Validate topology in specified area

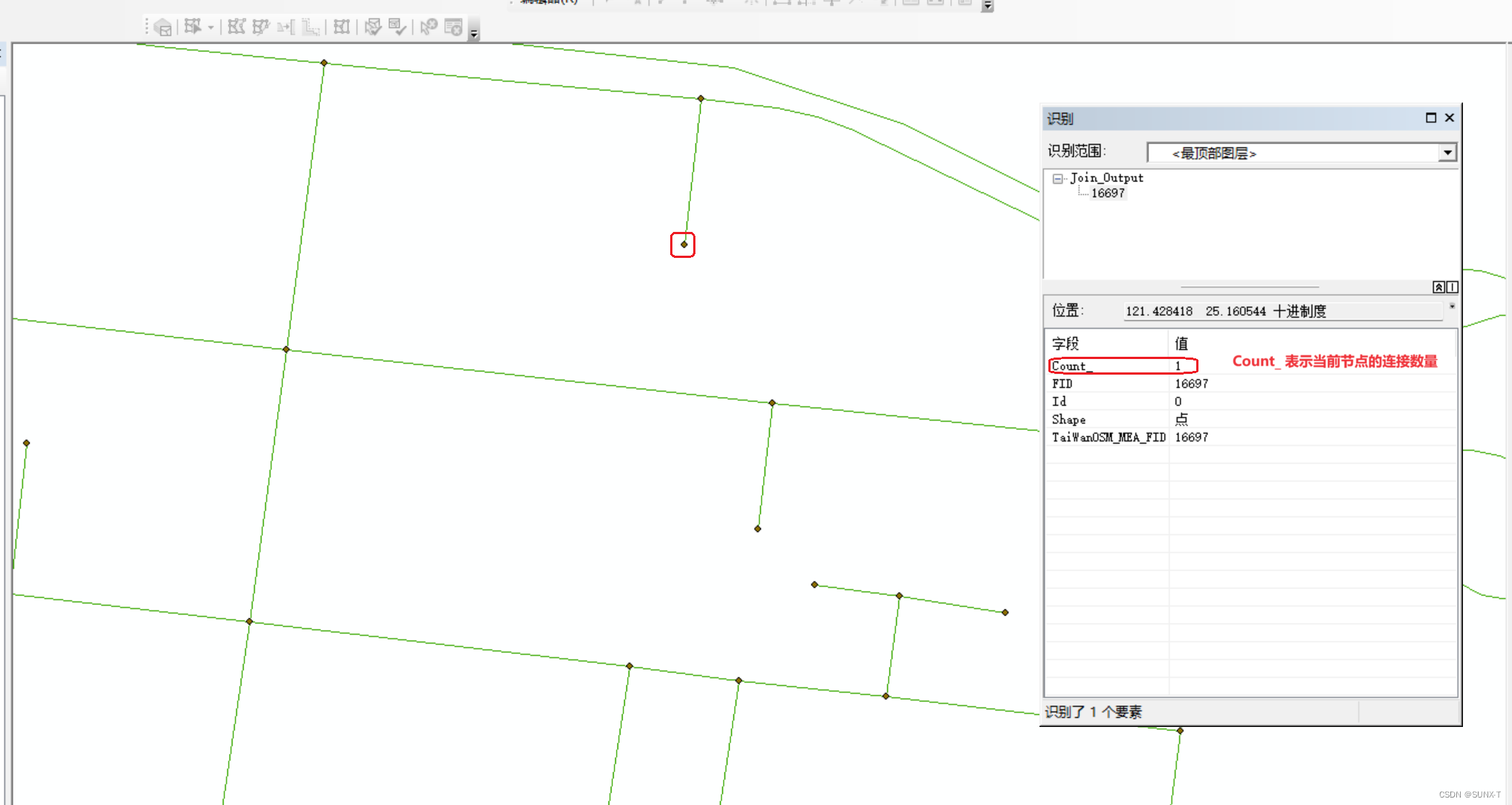[373, 28]
